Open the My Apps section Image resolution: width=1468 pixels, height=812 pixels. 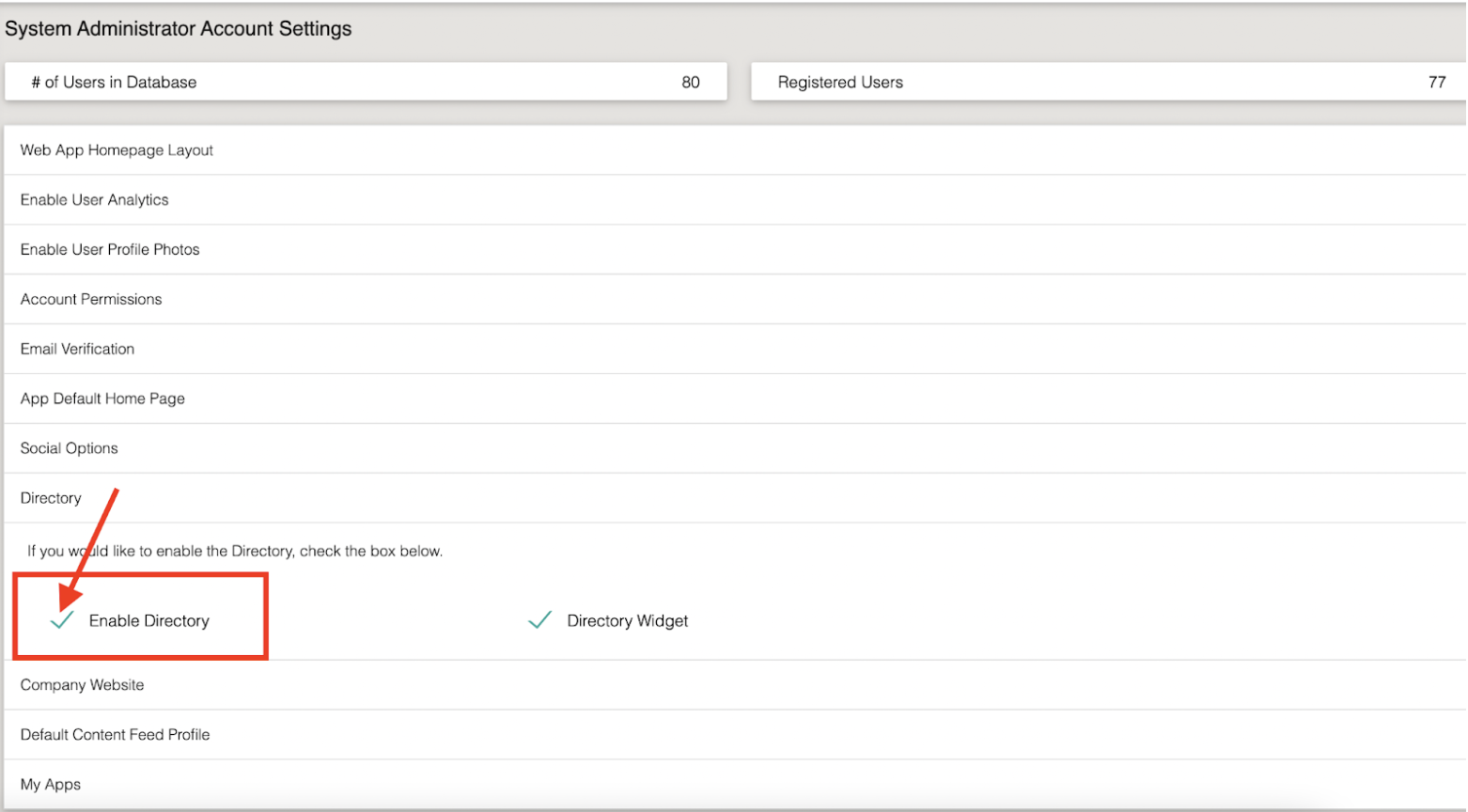coord(50,784)
